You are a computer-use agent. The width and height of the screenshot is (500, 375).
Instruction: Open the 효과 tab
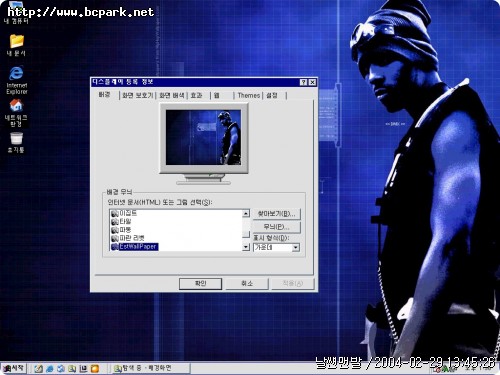[199, 95]
